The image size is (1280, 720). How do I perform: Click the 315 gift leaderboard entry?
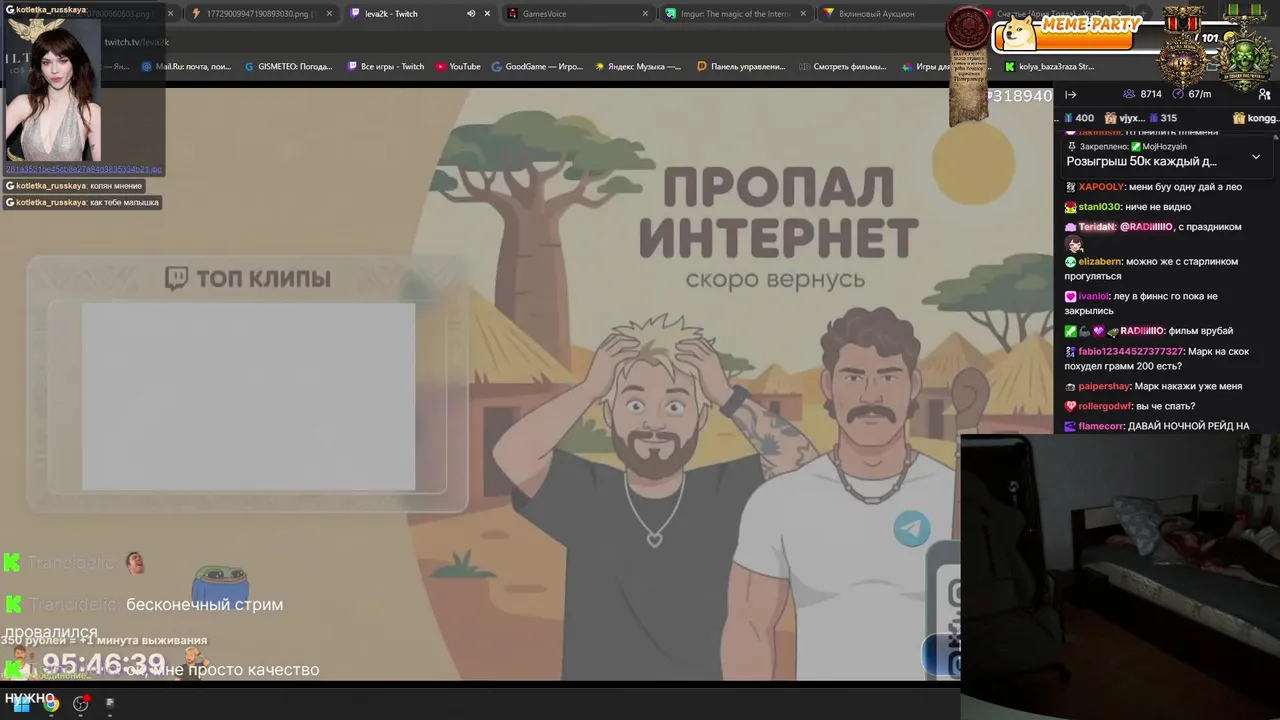[1162, 118]
